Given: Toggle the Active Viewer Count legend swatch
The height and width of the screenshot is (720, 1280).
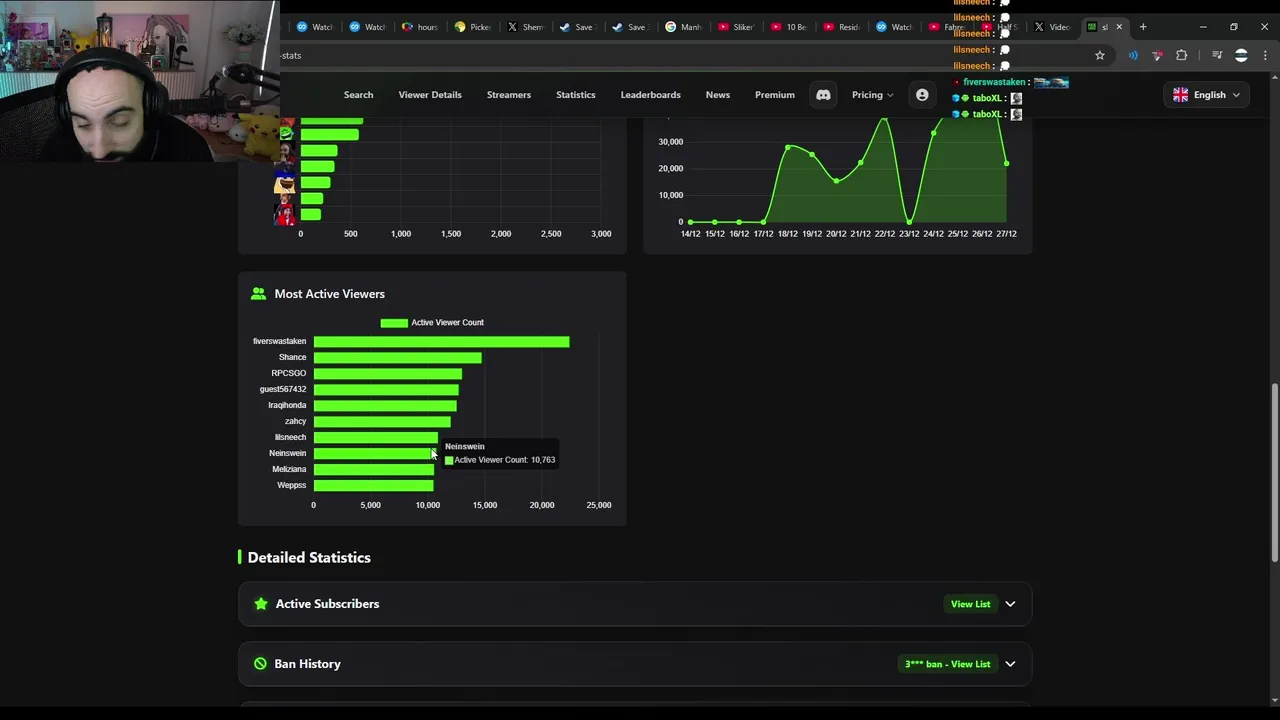Looking at the screenshot, I should (394, 323).
